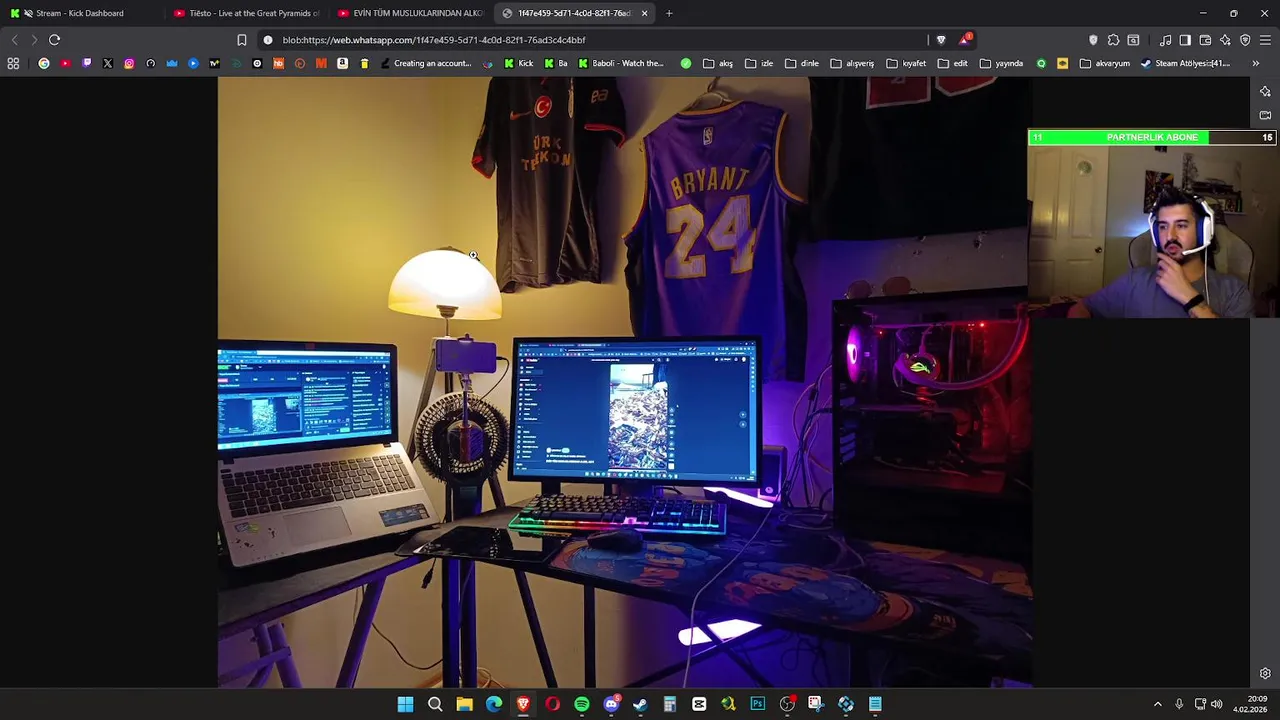Expand the 'akvaryum' bookmarks folder
Screen dimensions: 1280x720
1105,63
